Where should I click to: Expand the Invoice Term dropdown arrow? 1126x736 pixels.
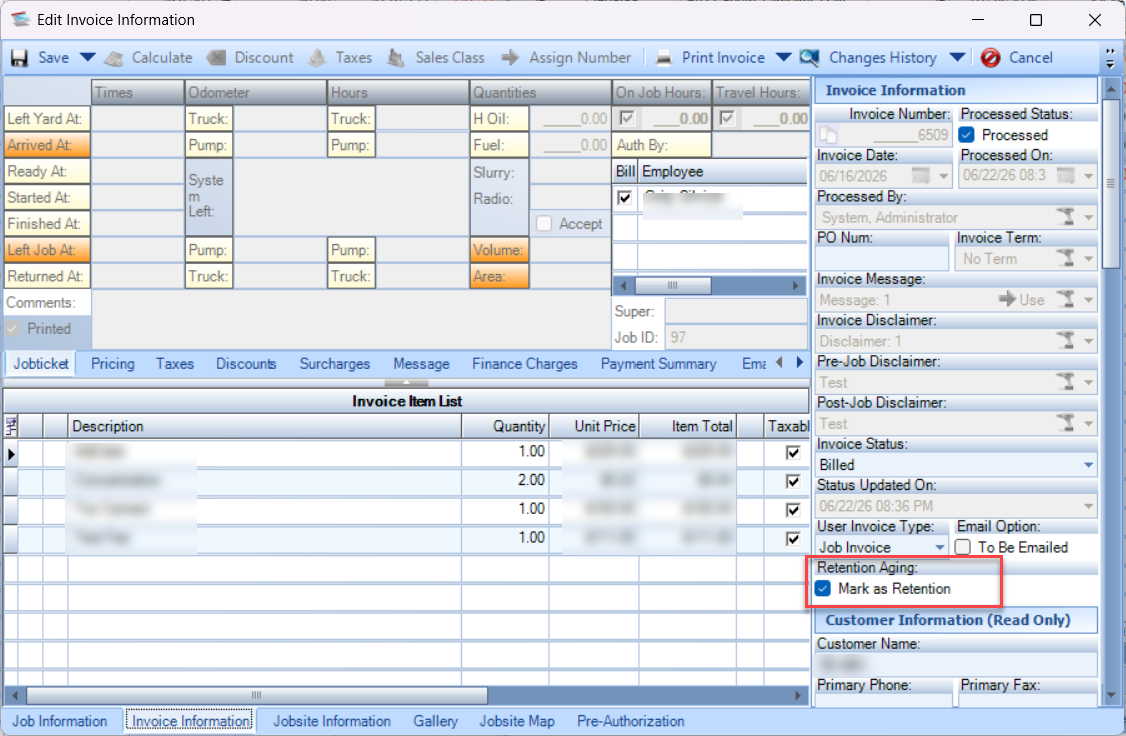1089,258
